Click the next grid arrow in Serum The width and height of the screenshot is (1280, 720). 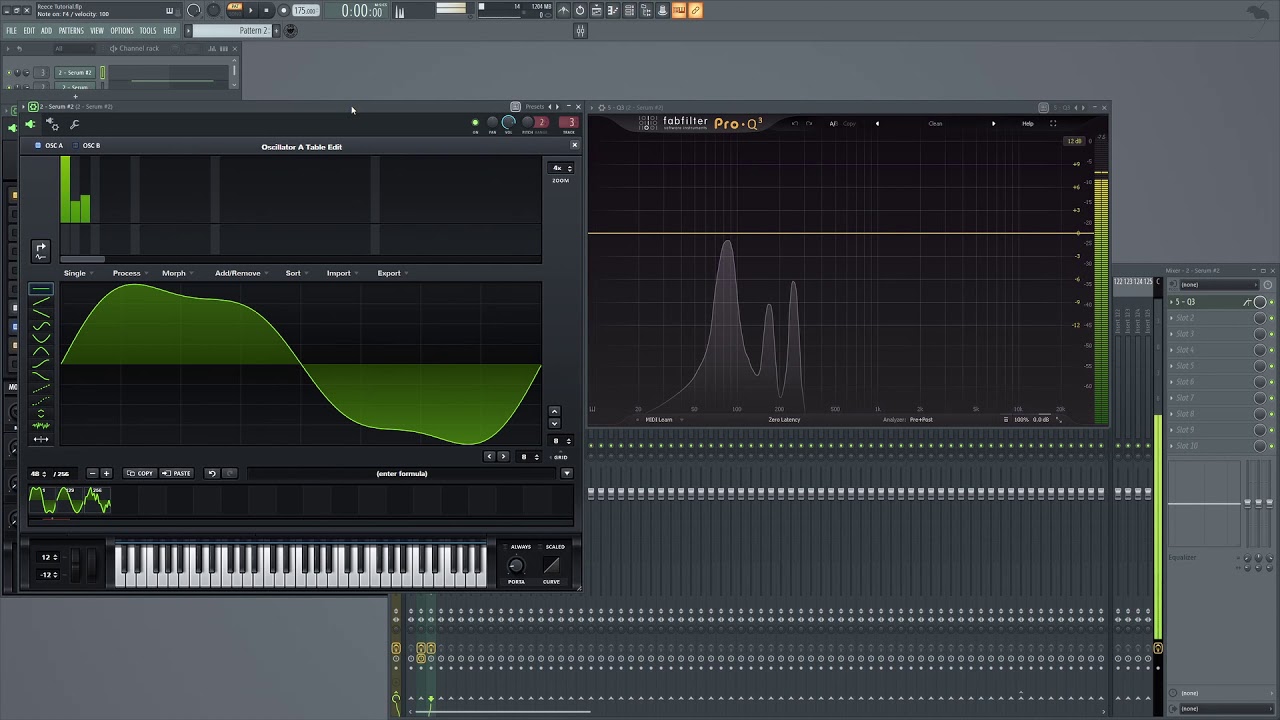coord(503,456)
